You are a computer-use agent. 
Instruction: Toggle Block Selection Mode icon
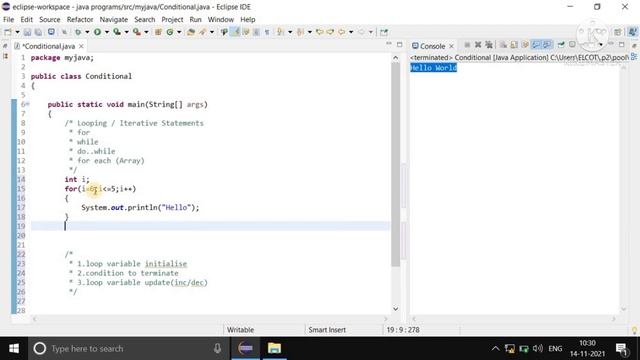click(x=256, y=32)
